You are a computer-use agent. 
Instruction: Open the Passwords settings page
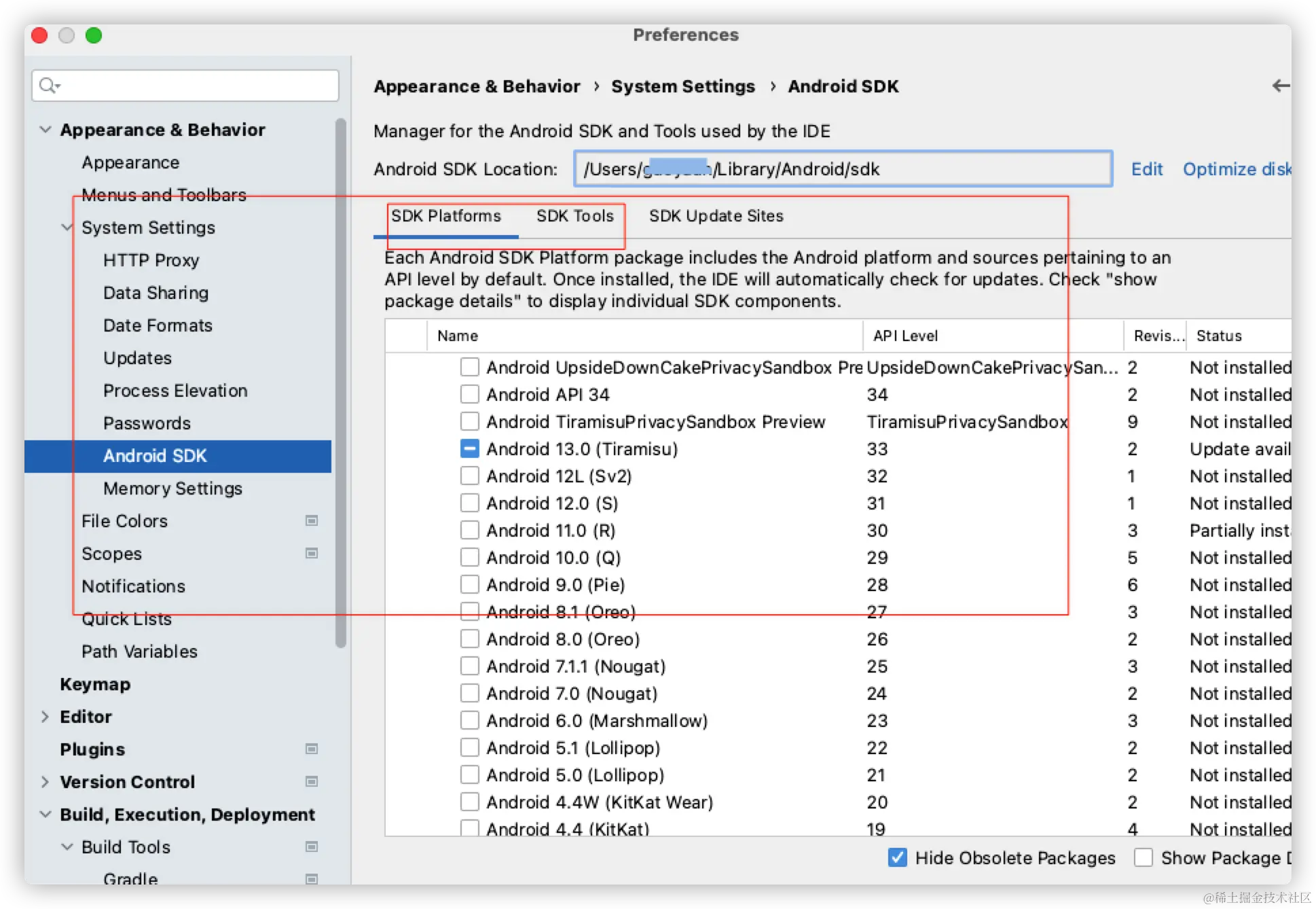coord(147,423)
